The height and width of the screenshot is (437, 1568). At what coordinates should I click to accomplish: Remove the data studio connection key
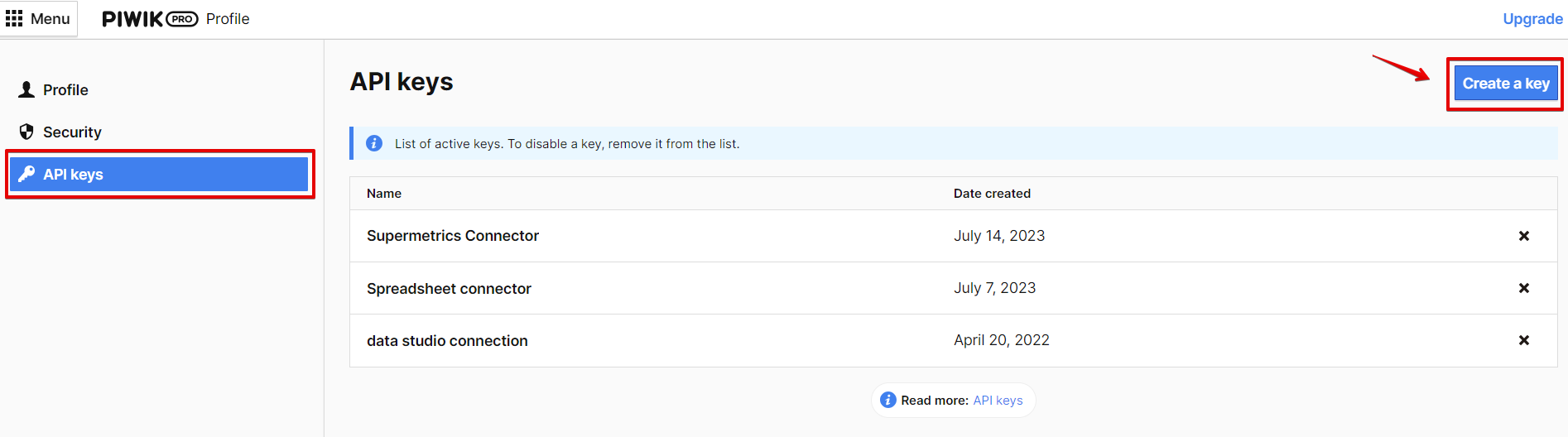(1523, 340)
